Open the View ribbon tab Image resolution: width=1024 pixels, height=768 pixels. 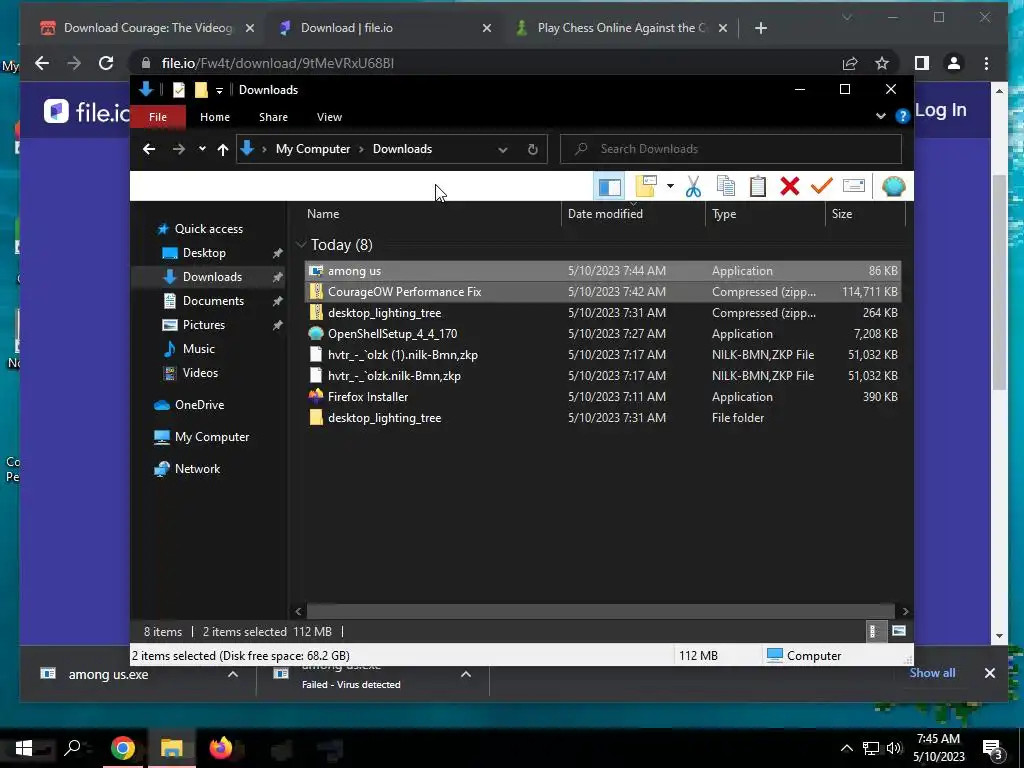(x=329, y=117)
